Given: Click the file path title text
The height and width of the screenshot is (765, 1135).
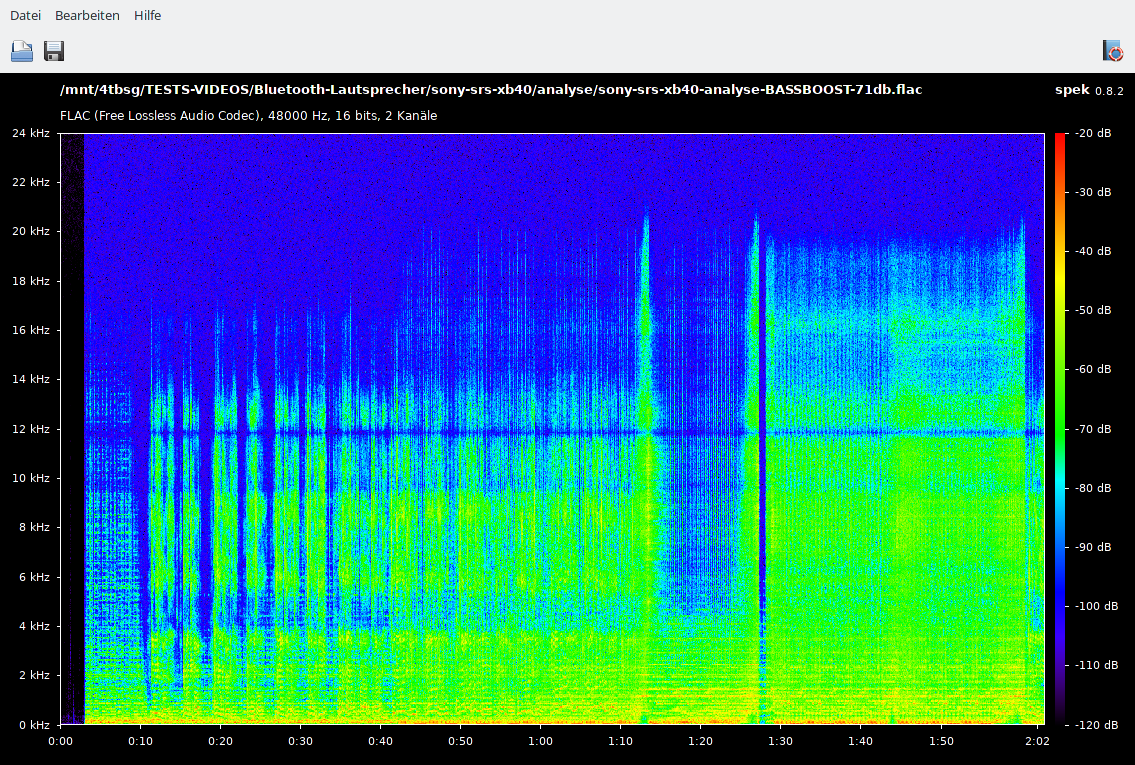Looking at the screenshot, I should (491, 90).
